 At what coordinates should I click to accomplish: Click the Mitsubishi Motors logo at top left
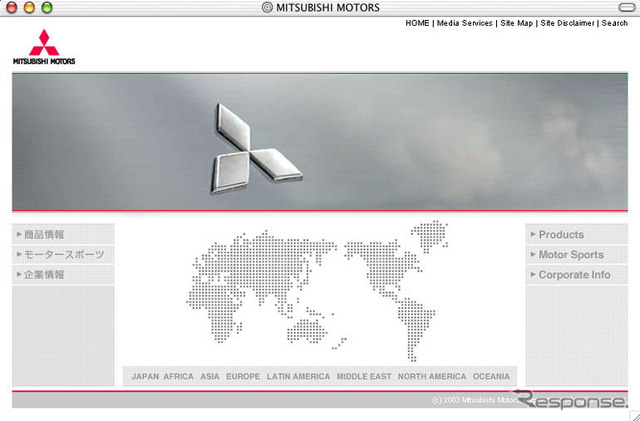pos(44,47)
